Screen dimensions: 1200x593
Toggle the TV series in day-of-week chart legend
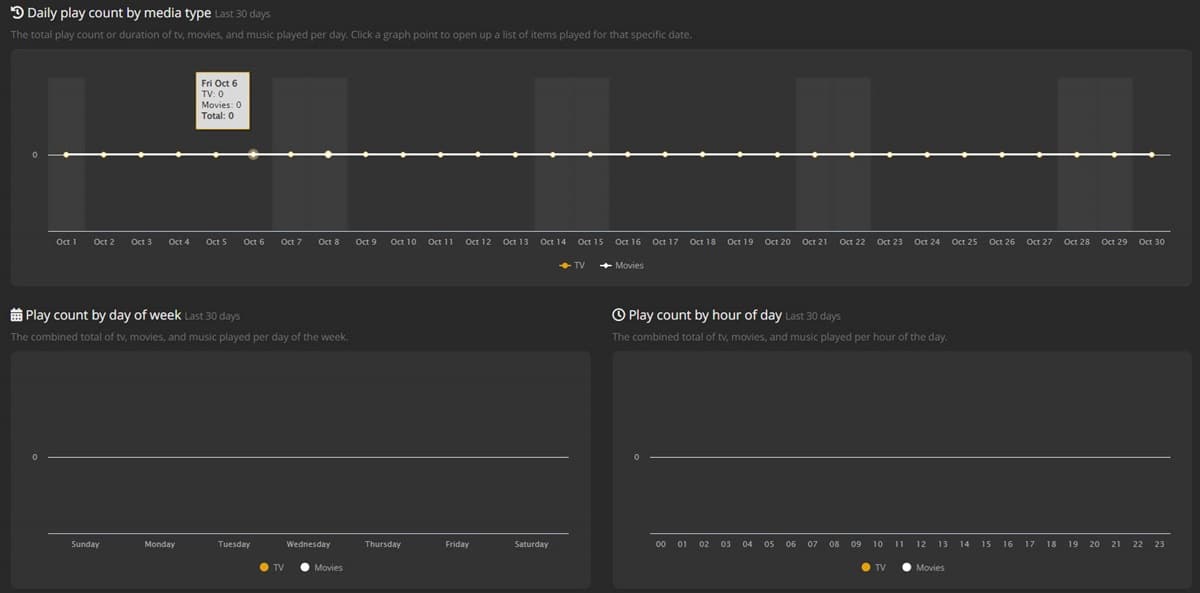(x=264, y=567)
